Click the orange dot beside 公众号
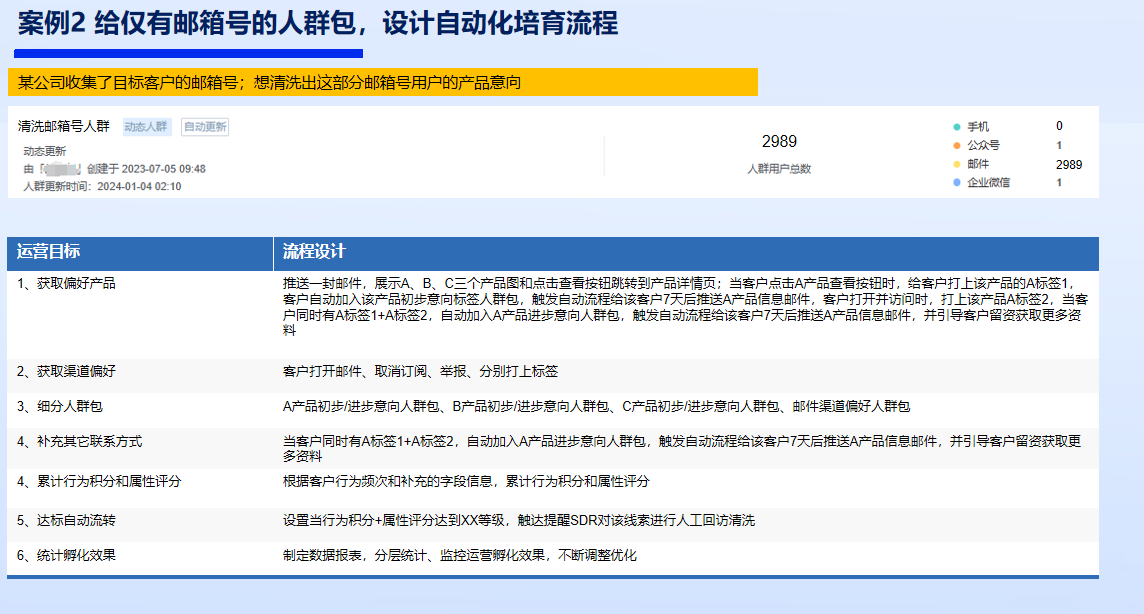The image size is (1144, 614). click(x=956, y=145)
